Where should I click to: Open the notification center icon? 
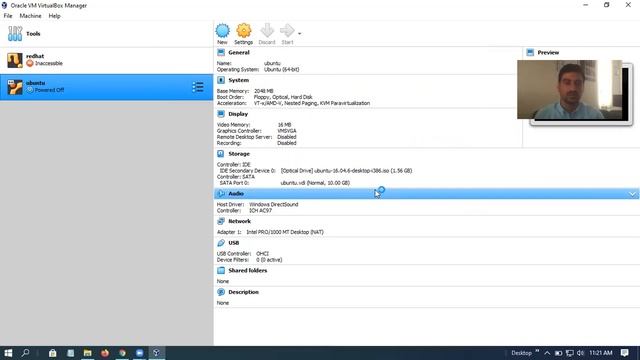(x=624, y=353)
